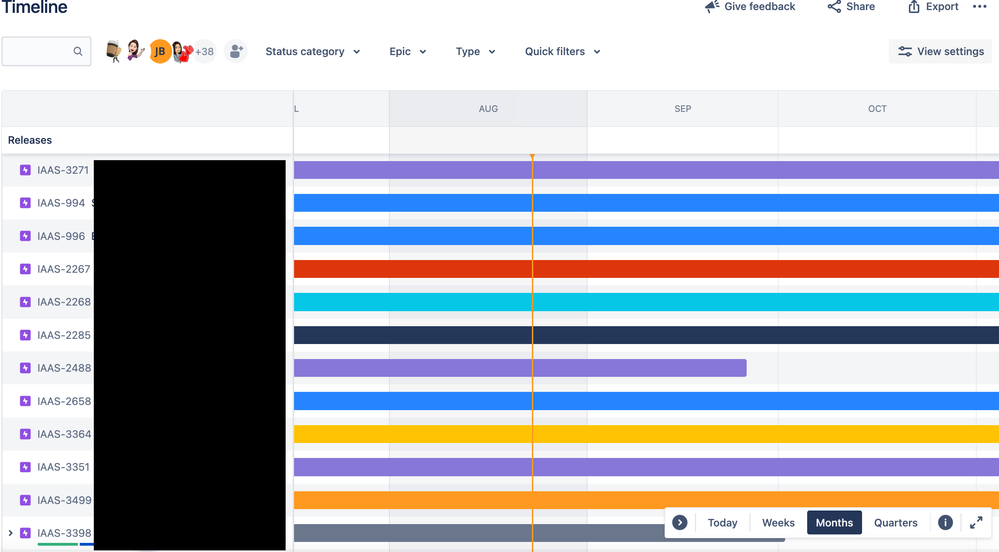Switch timeline to Quarters view

[x=895, y=523]
